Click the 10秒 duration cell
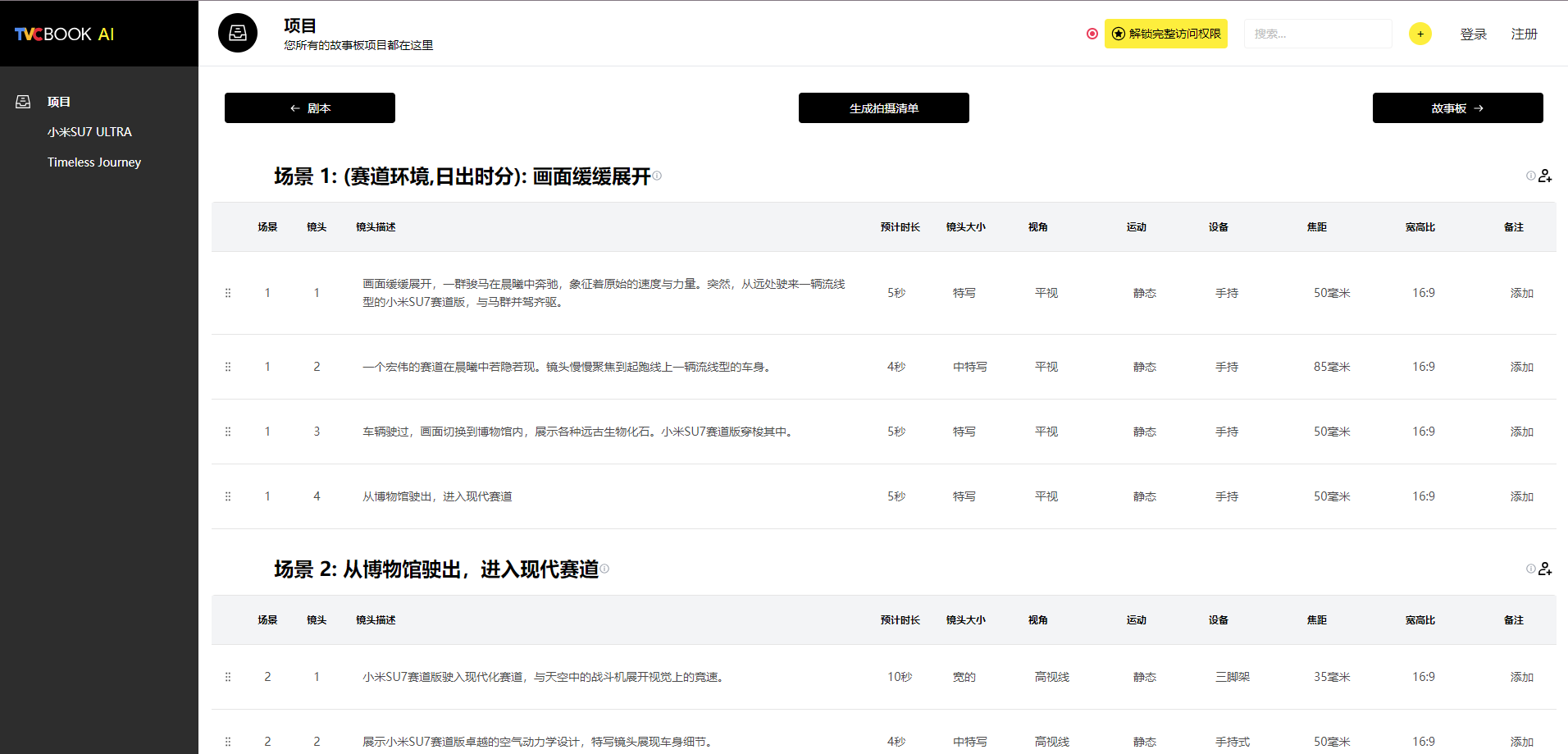The image size is (1568, 754). coord(900,677)
